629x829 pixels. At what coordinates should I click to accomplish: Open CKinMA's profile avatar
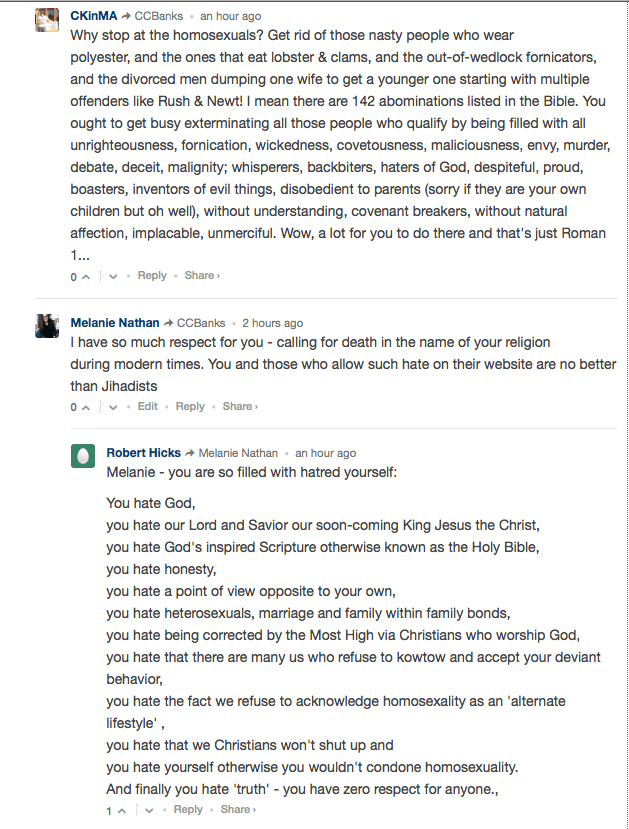pyautogui.click(x=48, y=20)
